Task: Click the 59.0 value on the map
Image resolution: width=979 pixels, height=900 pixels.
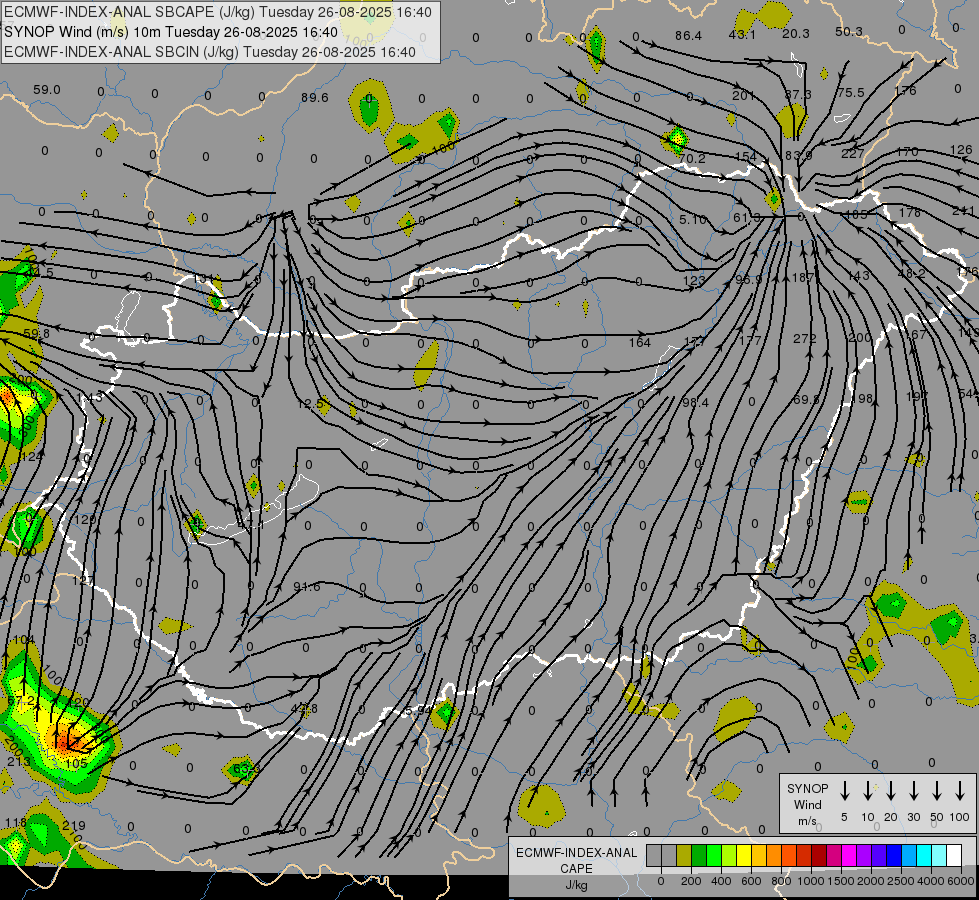Action: [x=47, y=90]
